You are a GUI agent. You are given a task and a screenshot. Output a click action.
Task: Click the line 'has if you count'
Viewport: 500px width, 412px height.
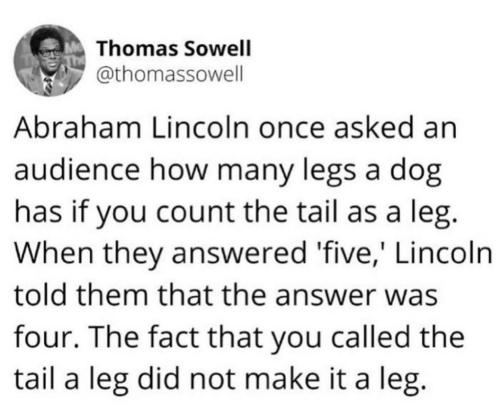[x=235, y=213]
